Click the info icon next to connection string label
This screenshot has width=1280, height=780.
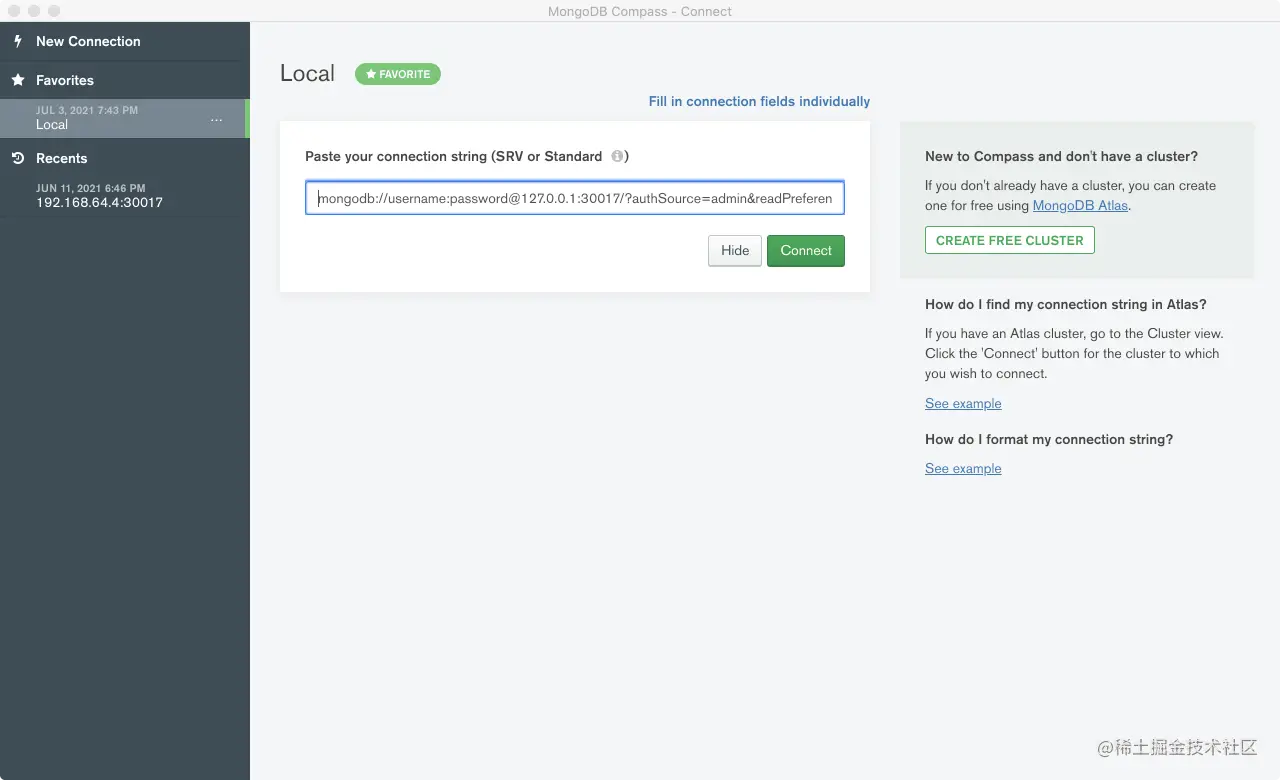point(617,156)
